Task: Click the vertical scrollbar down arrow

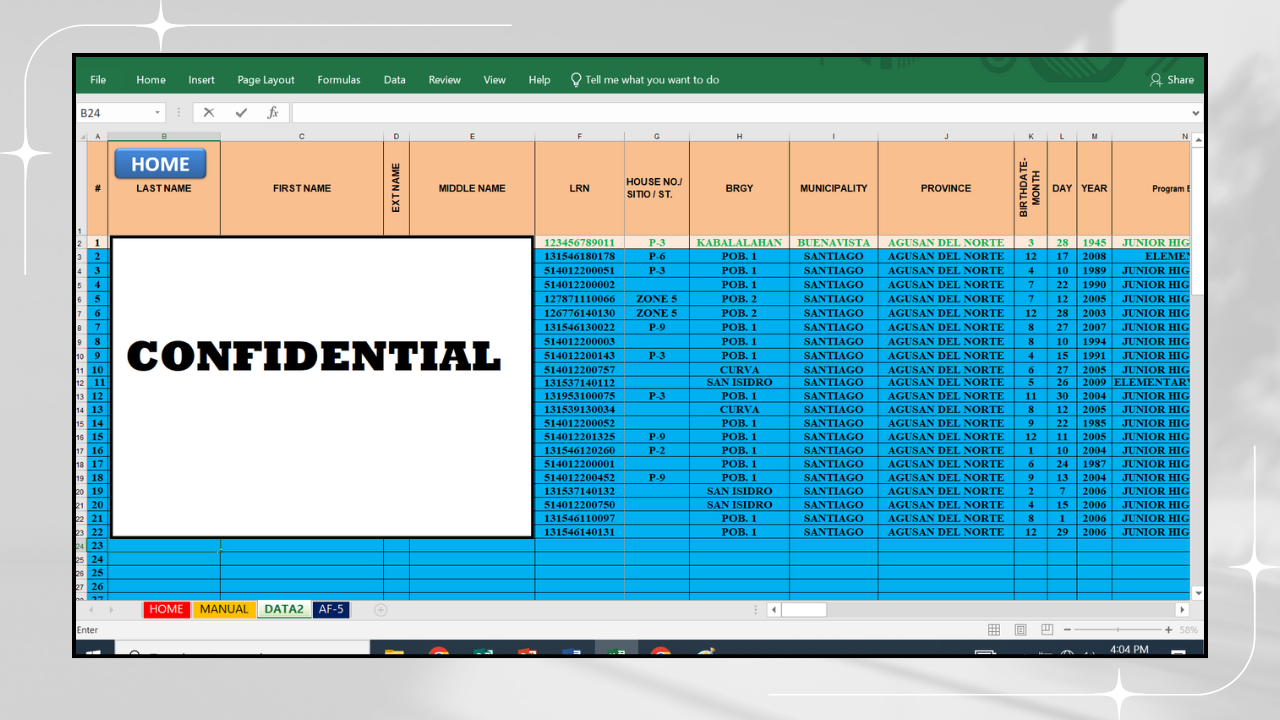Action: 1197,593
